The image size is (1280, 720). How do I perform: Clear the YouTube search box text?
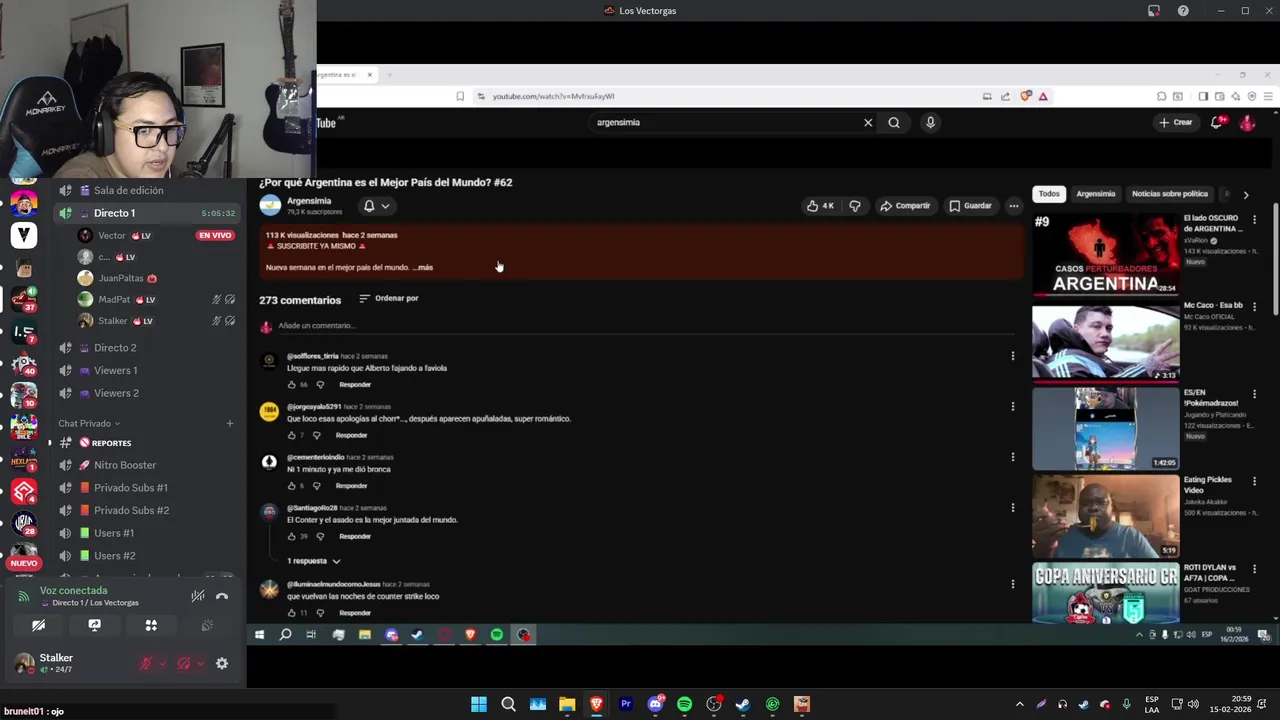click(x=868, y=123)
